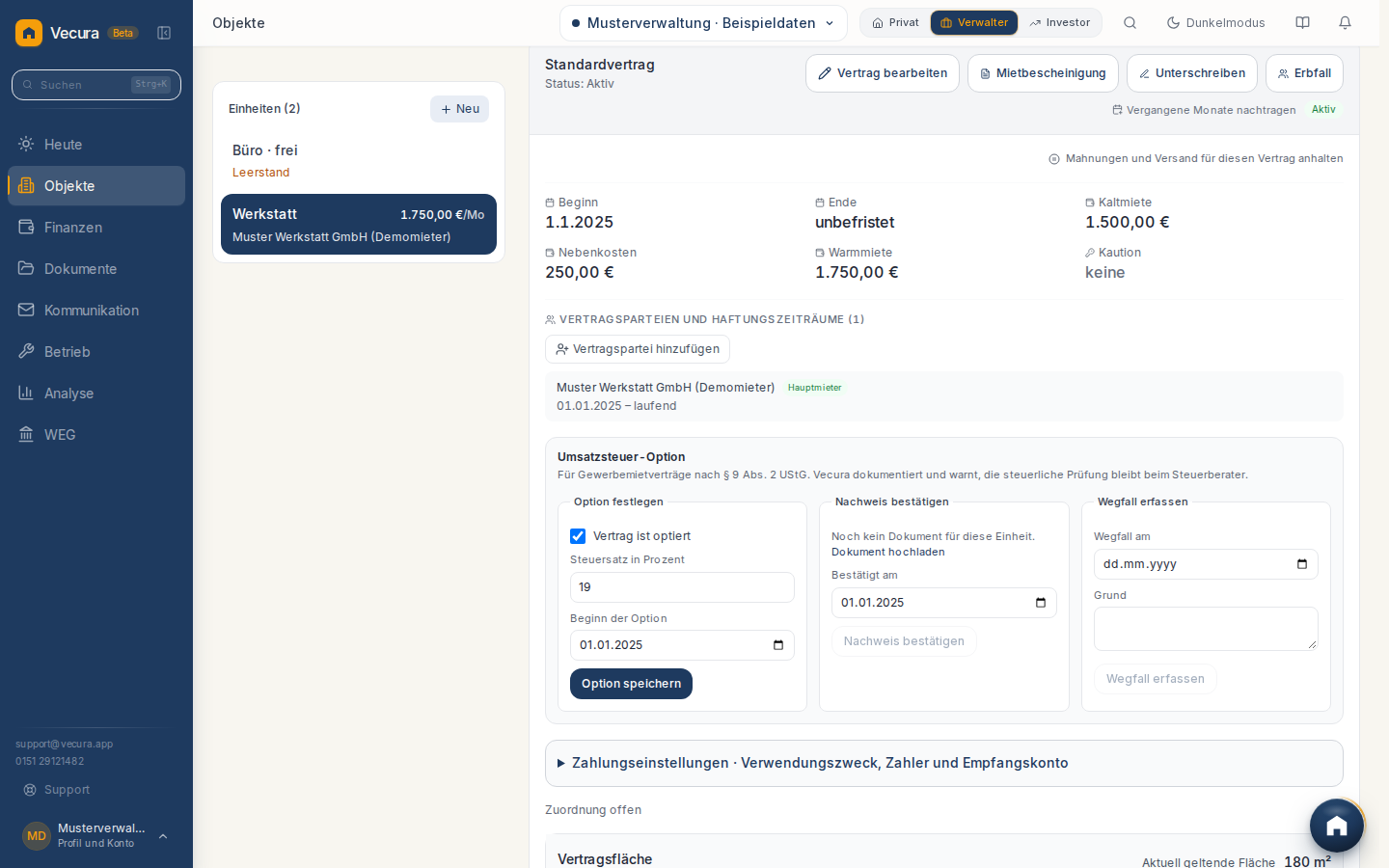
Task: Select the Werkstatt unit
Action: tap(359, 225)
